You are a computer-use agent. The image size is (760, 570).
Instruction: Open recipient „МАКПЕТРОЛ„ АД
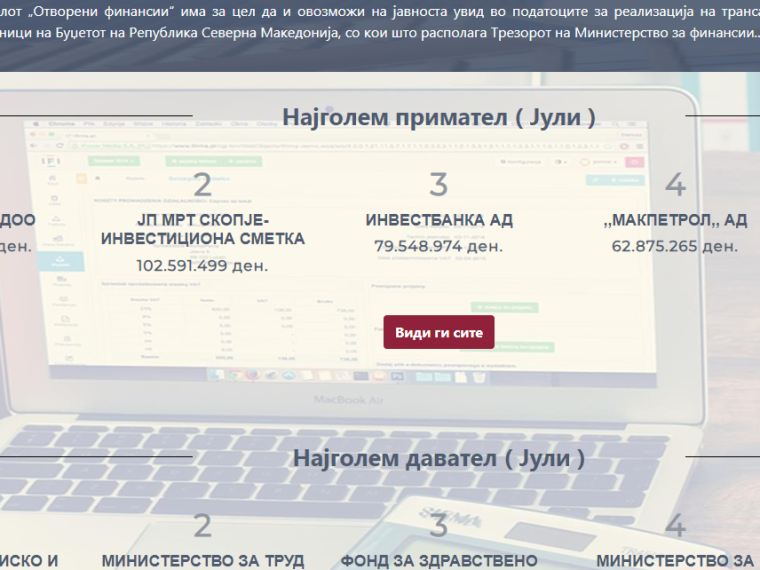coord(675,220)
